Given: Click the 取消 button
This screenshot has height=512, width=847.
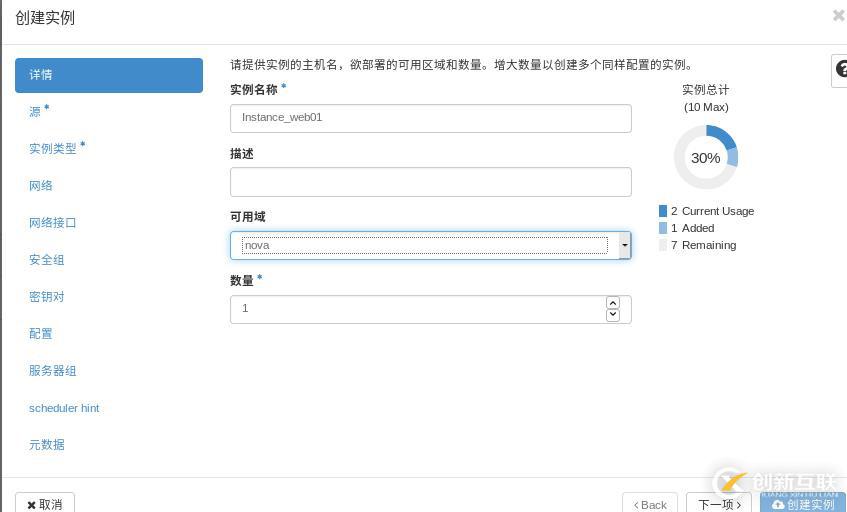Looking at the screenshot, I should click(45, 503).
